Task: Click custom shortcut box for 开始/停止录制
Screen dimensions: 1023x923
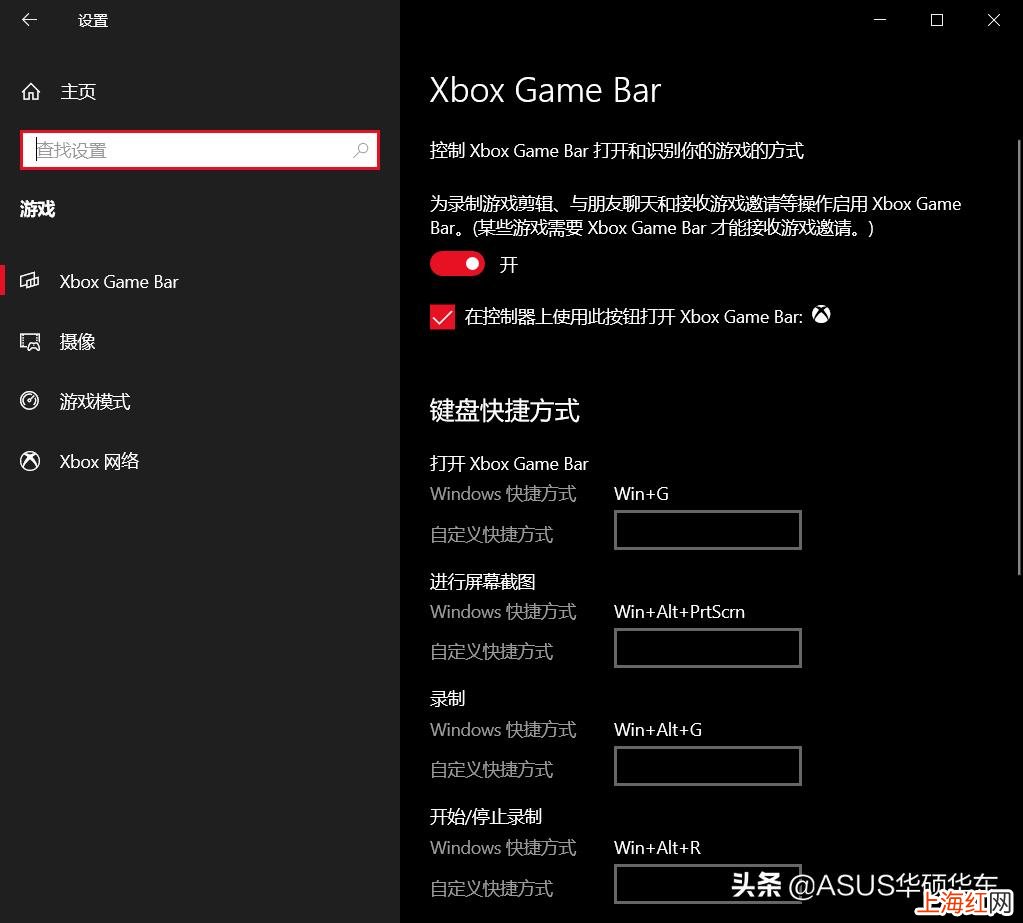Action: (707, 884)
